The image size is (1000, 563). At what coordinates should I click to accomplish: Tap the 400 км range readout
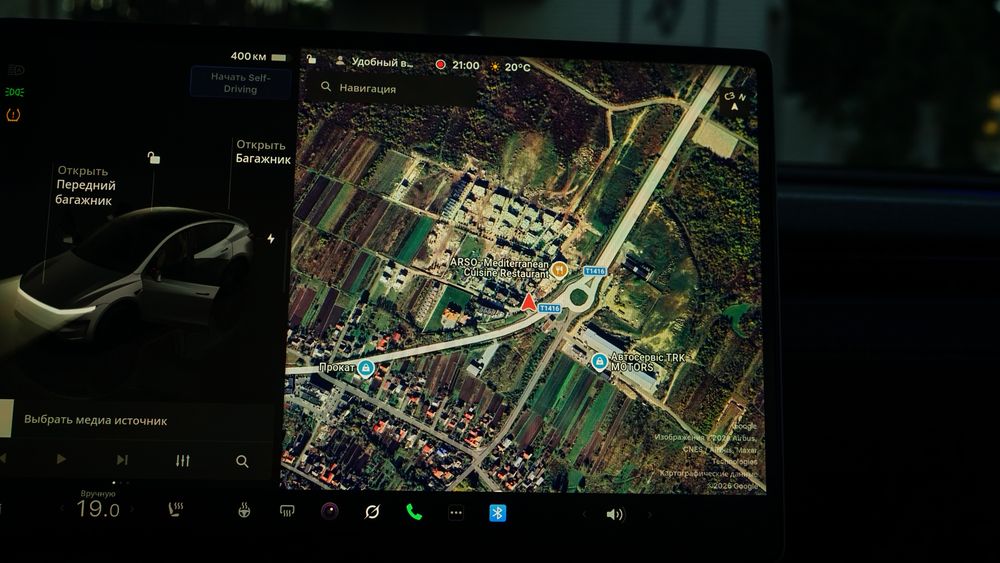point(248,56)
